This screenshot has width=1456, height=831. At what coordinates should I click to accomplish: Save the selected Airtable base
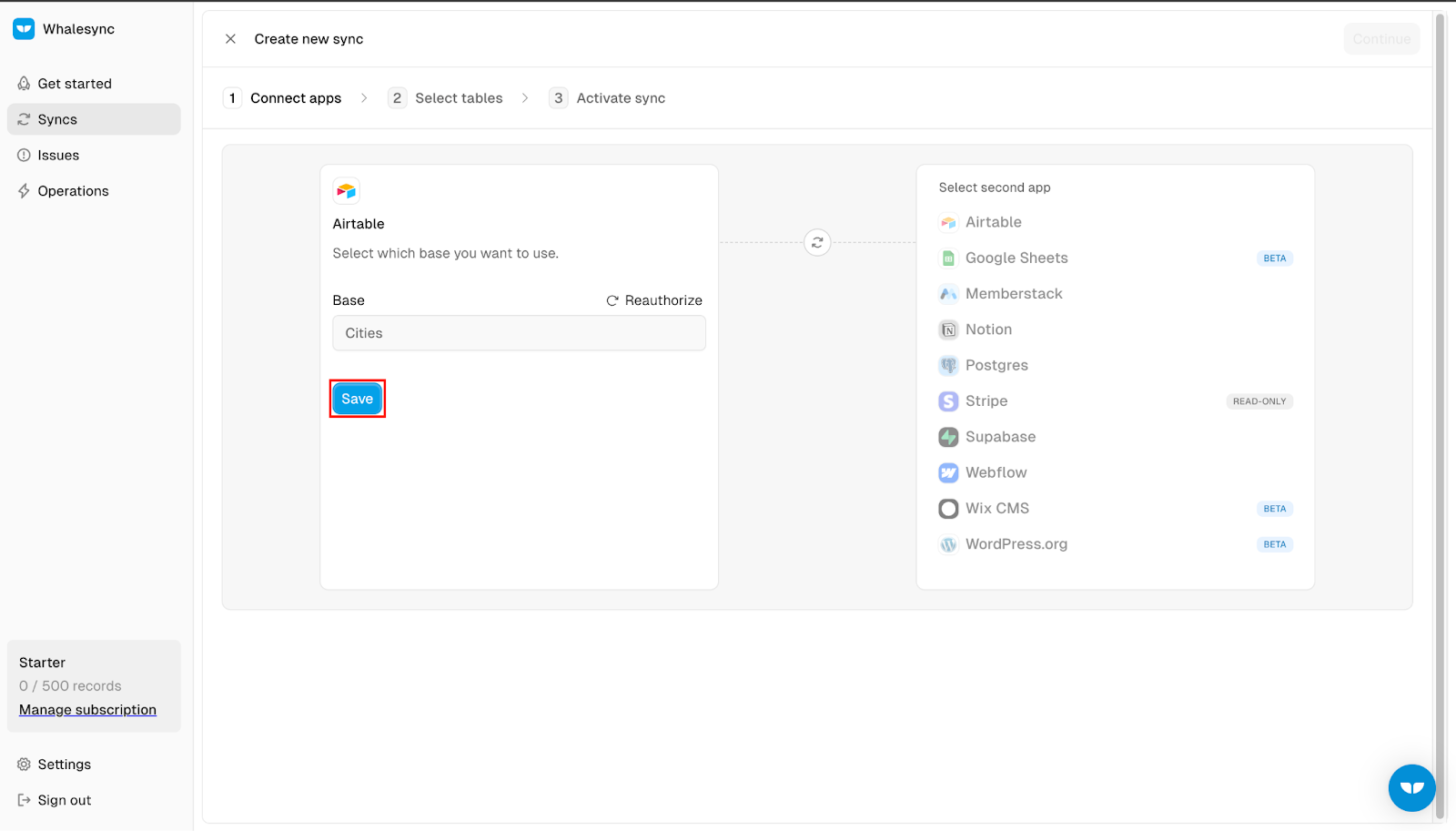click(357, 399)
